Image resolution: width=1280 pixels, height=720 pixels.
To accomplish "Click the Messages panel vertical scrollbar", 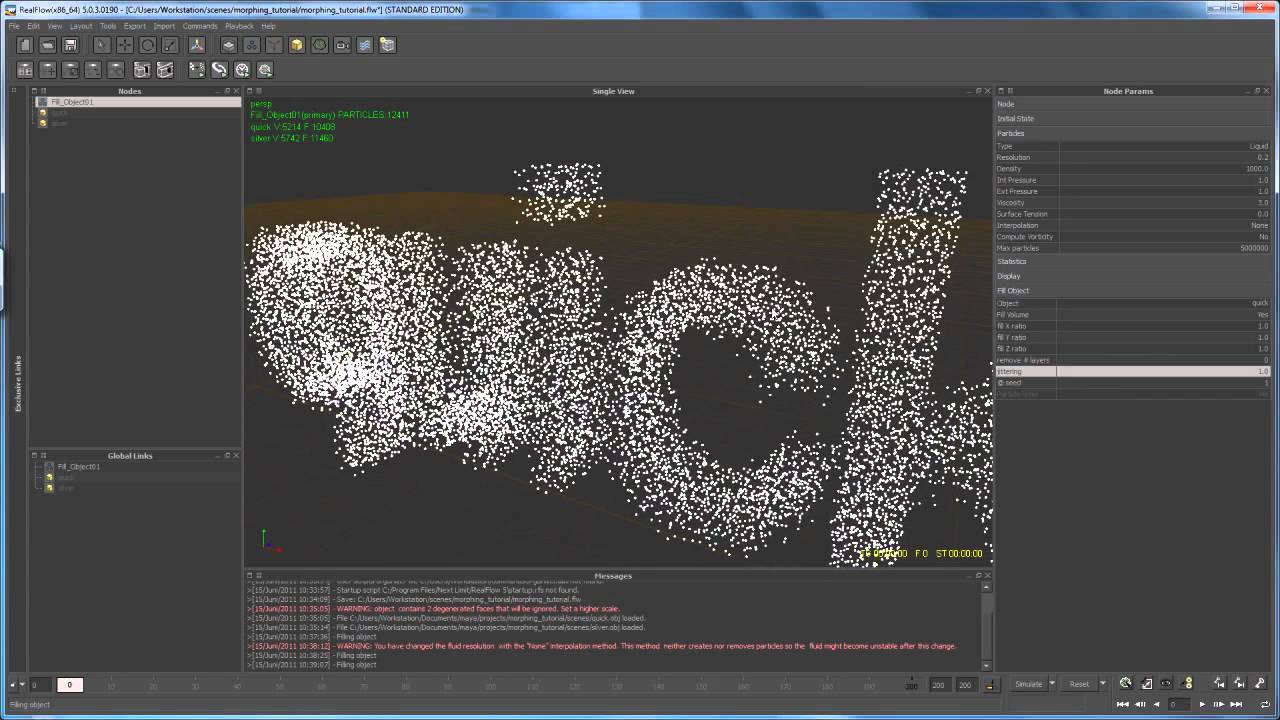I will pyautogui.click(x=987, y=626).
